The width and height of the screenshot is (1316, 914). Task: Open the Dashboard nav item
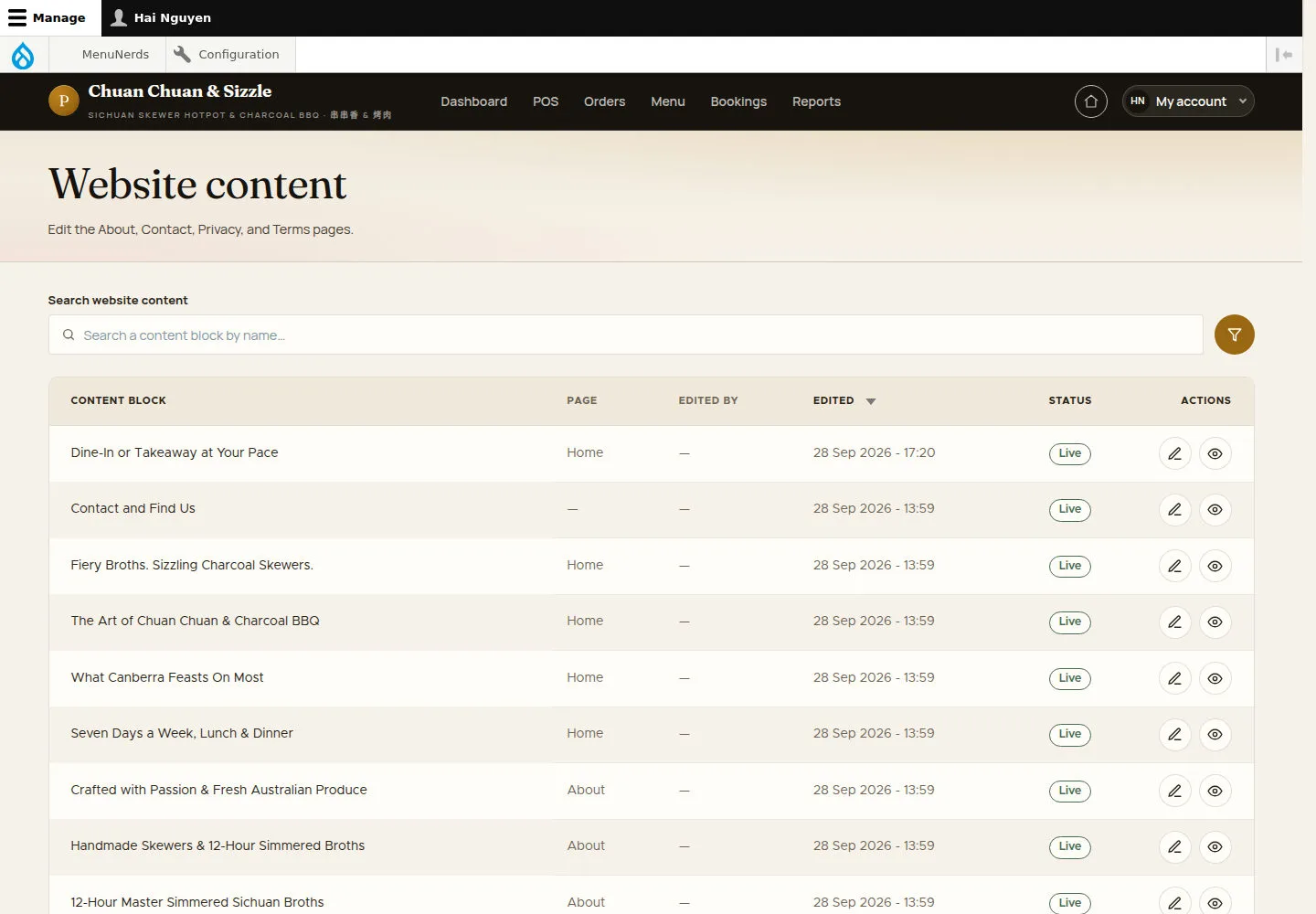(473, 101)
